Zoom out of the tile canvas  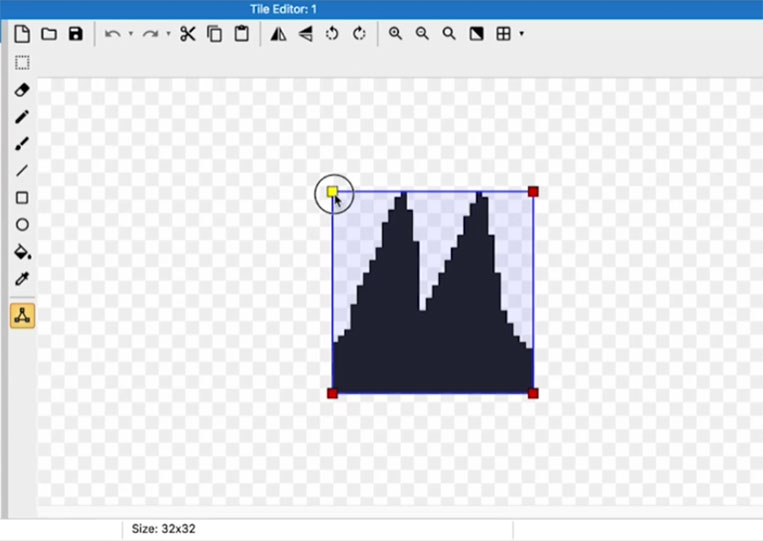click(422, 34)
